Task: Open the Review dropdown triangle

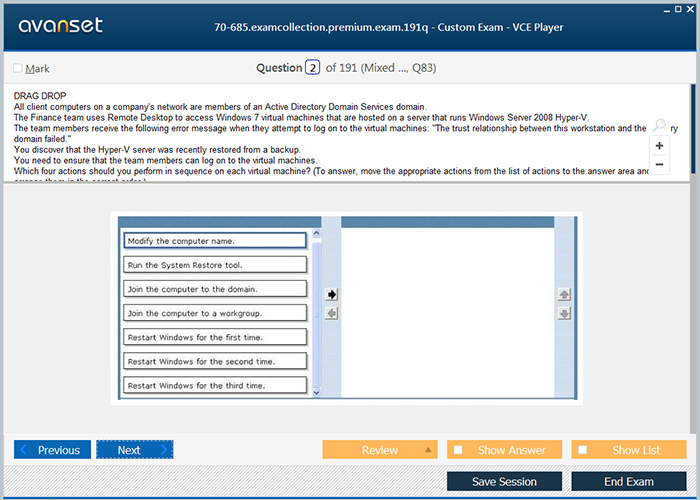Action: coord(428,450)
